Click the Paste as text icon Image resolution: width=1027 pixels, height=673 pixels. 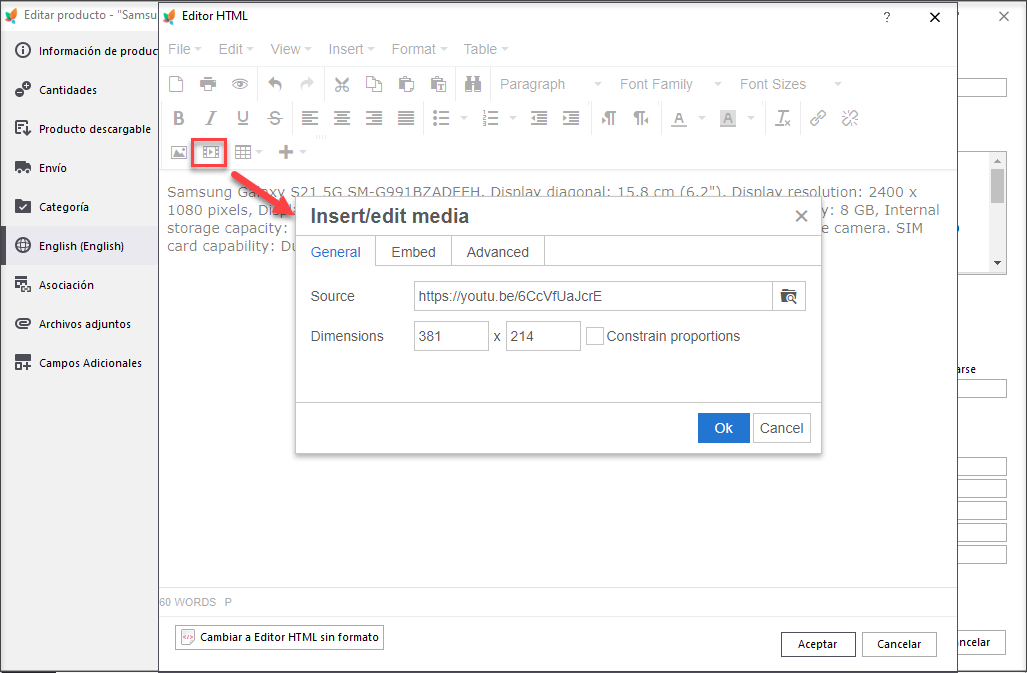point(438,84)
